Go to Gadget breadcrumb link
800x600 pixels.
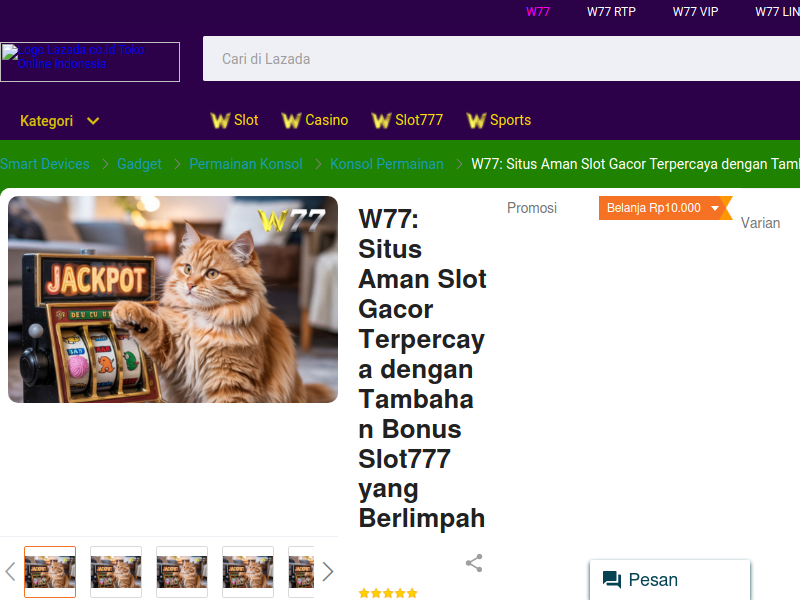pyautogui.click(x=139, y=164)
